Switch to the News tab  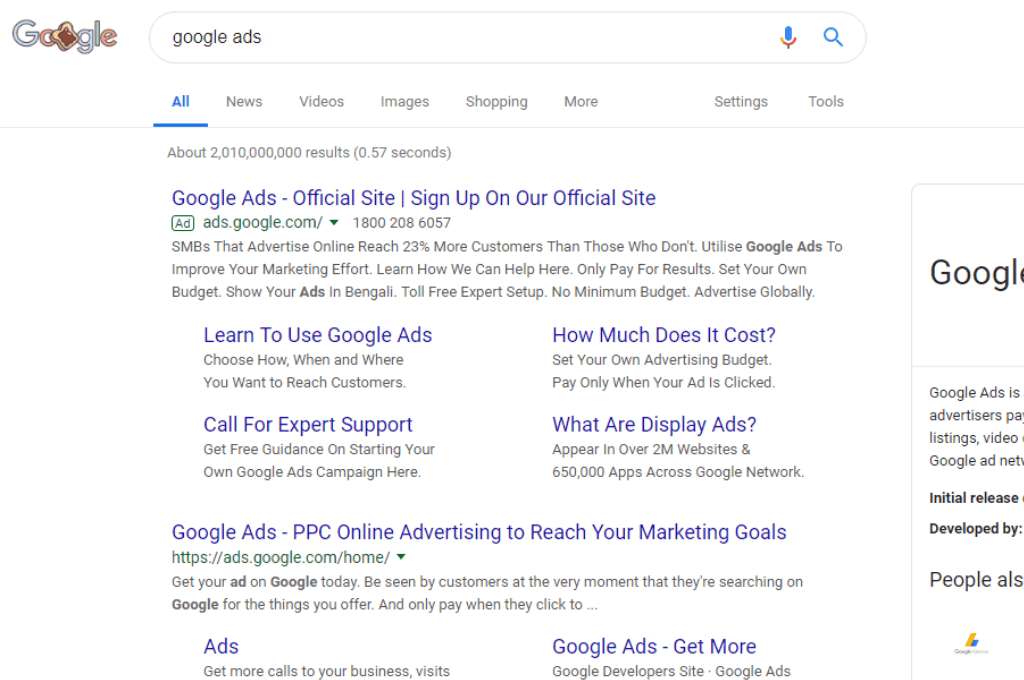point(244,102)
